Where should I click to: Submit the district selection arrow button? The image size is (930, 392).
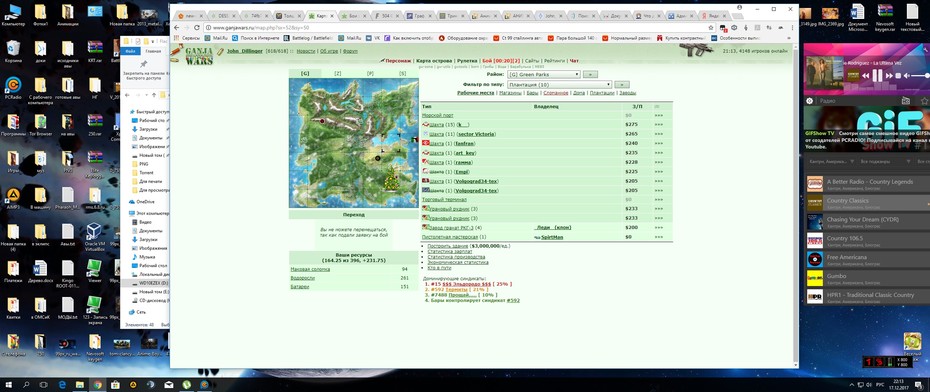[x=591, y=75]
